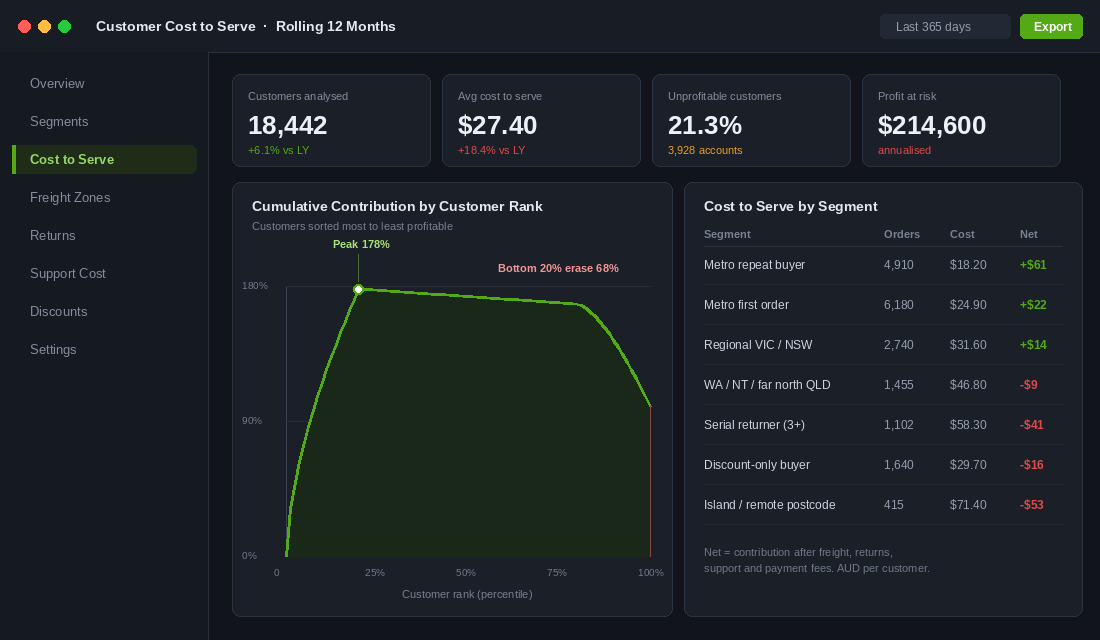Click the Cumulative Contribution by Customer Rank title
This screenshot has width=1100, height=640.
click(x=397, y=206)
